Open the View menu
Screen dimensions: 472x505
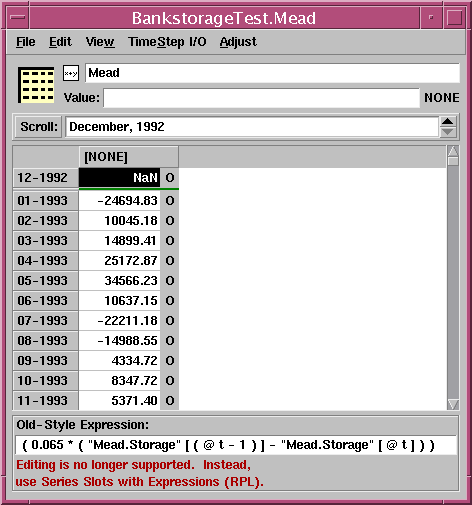100,42
